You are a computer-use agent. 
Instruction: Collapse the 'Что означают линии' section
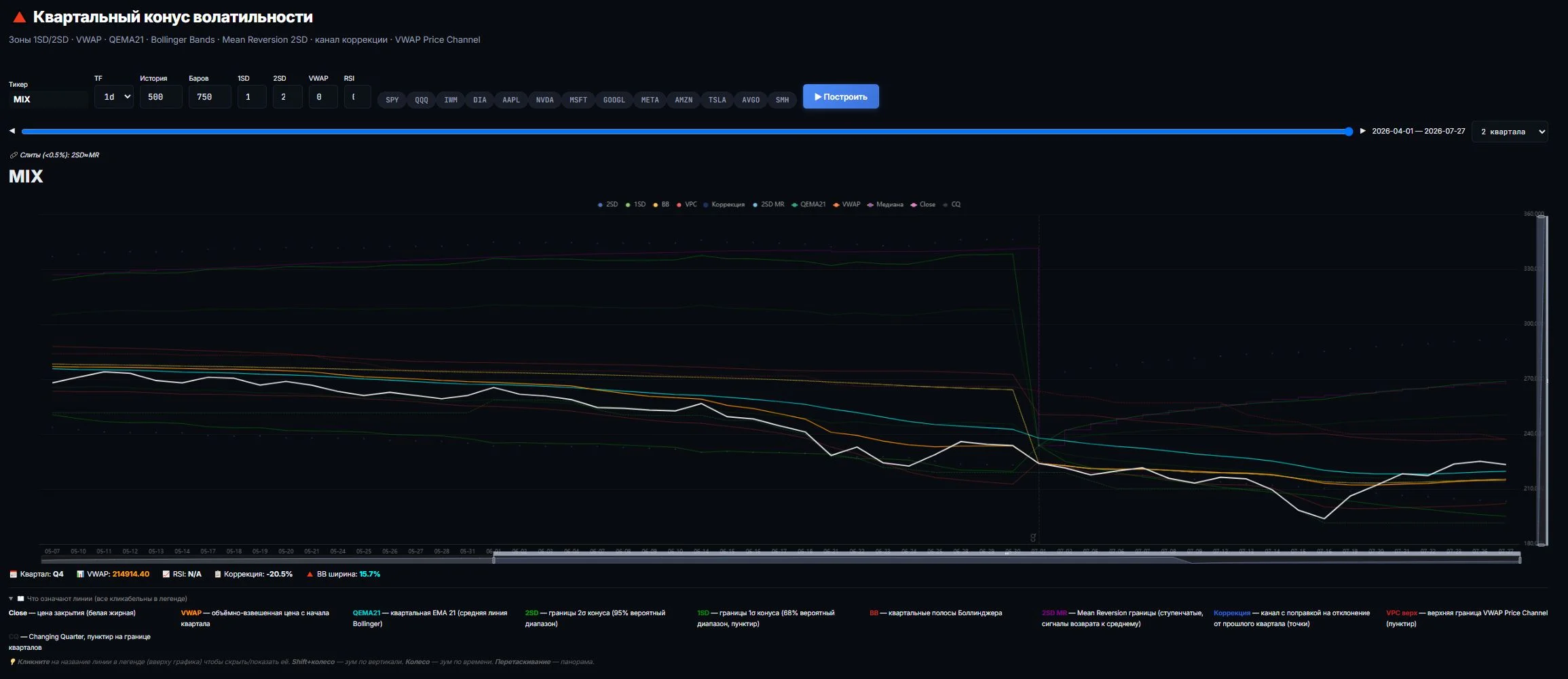coord(11,599)
